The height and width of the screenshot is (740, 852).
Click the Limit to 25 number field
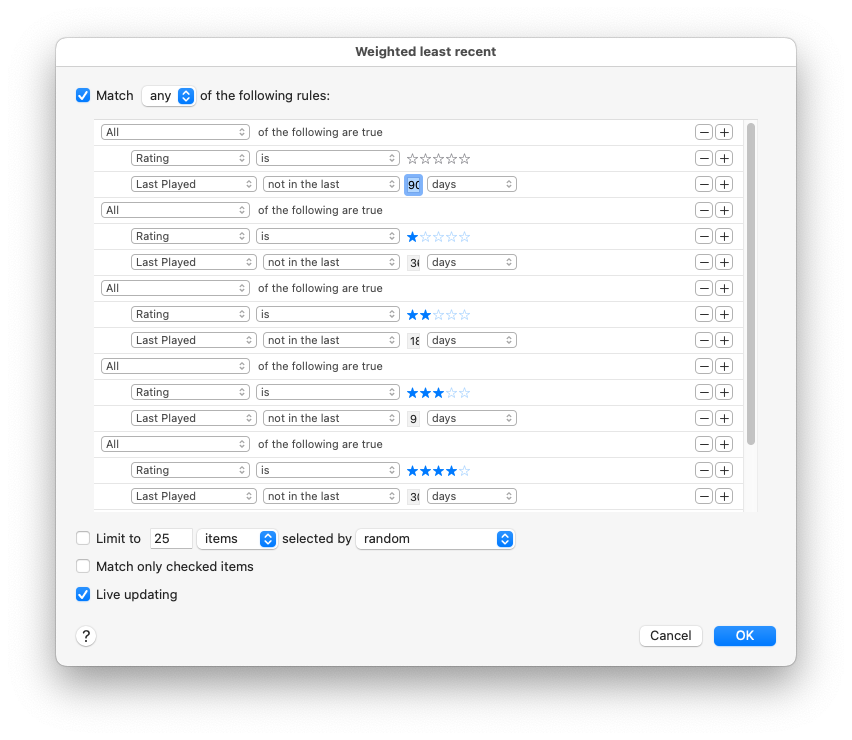[x=170, y=538]
